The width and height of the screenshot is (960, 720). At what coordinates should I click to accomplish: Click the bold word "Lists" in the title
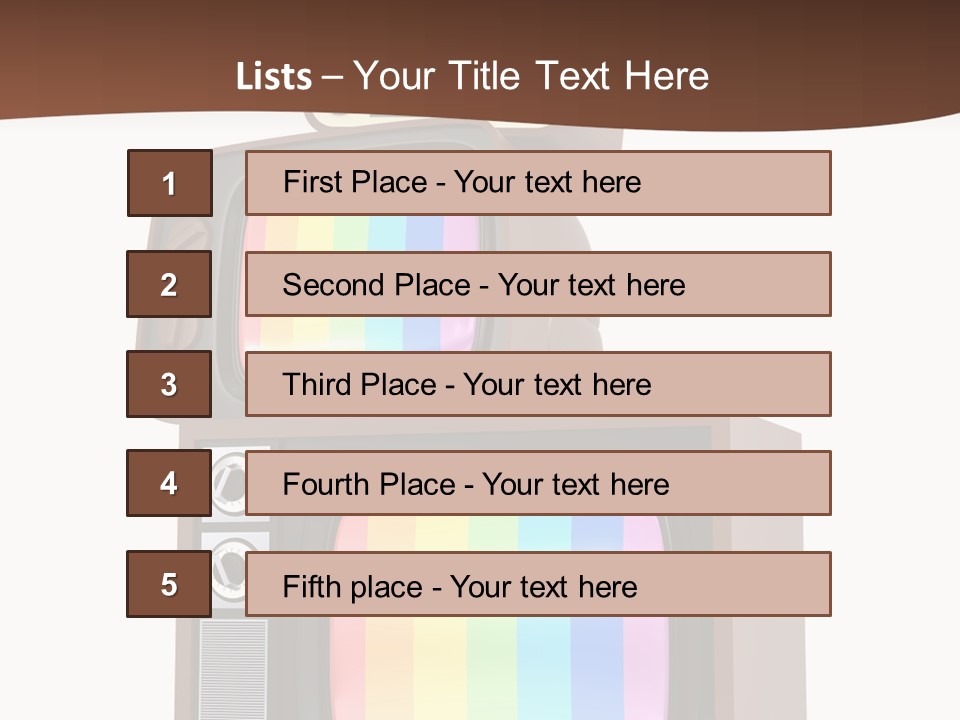273,77
